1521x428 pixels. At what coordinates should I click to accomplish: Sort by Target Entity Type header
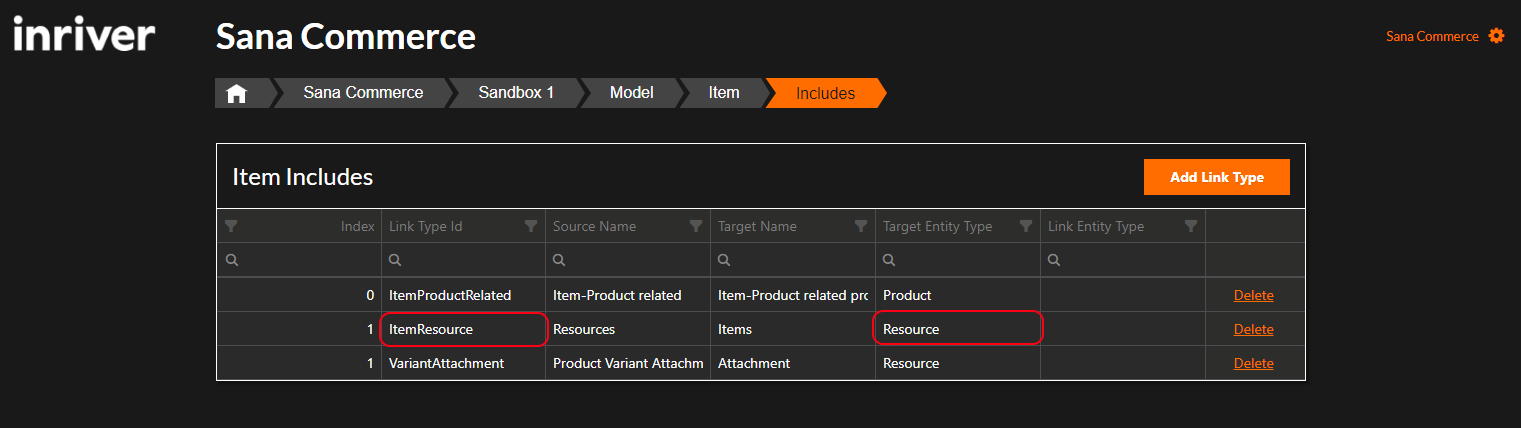pos(937,226)
